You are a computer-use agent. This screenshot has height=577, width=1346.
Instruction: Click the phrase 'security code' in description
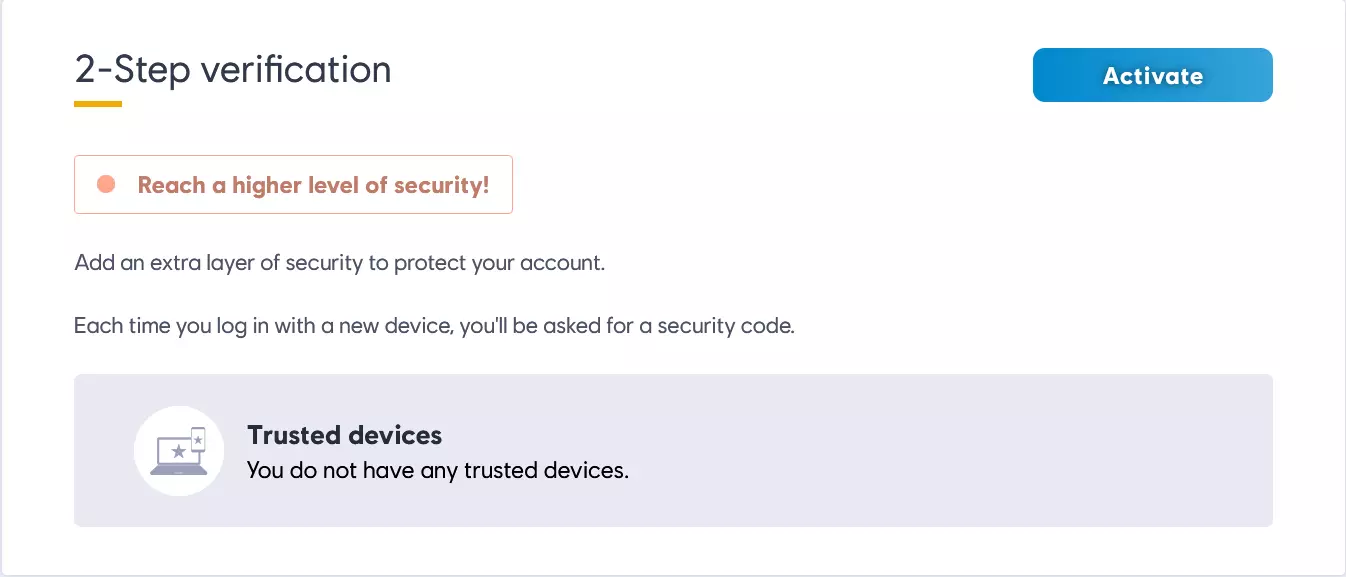click(x=725, y=326)
